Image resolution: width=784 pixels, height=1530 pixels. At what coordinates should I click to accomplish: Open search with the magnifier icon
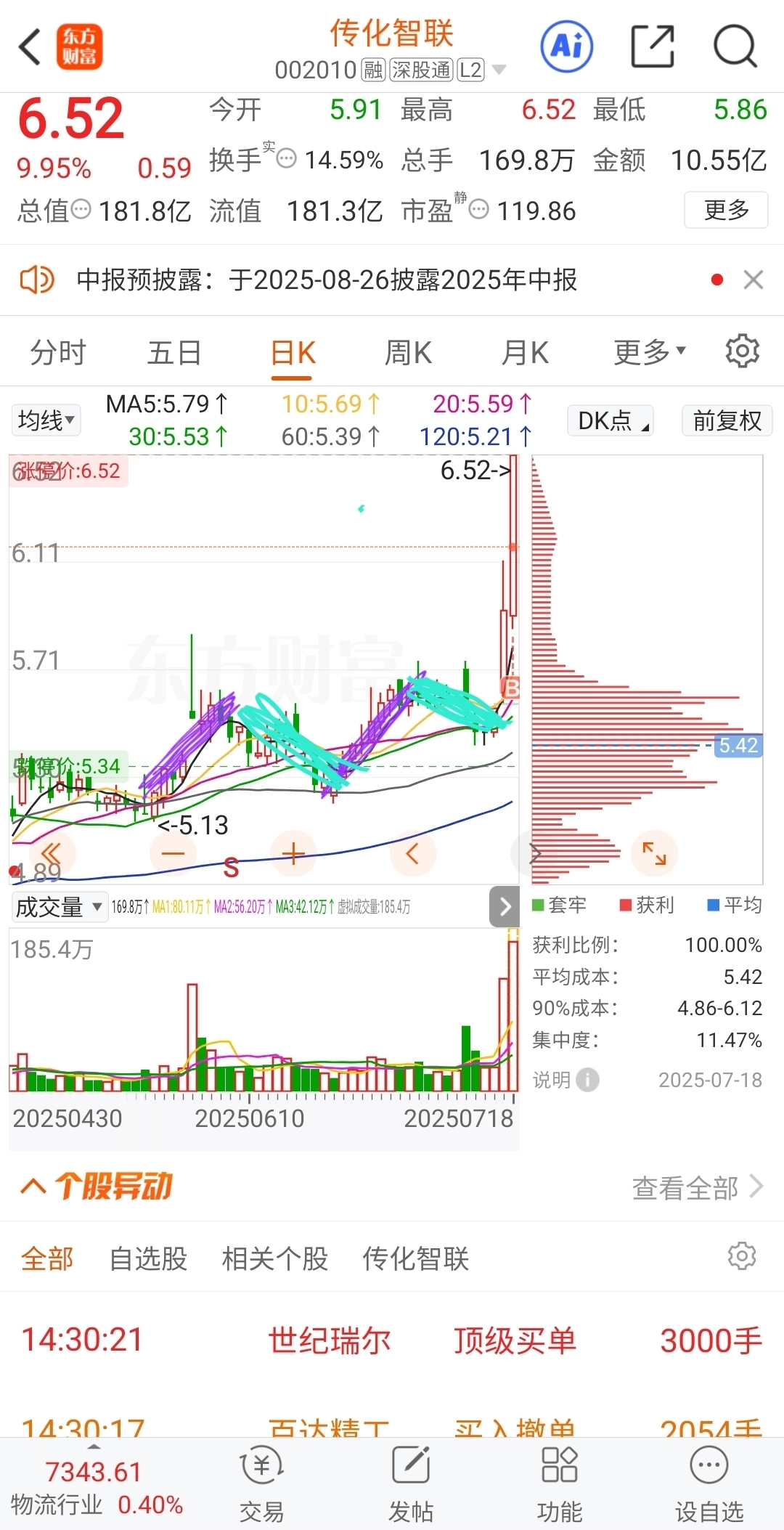tap(735, 46)
